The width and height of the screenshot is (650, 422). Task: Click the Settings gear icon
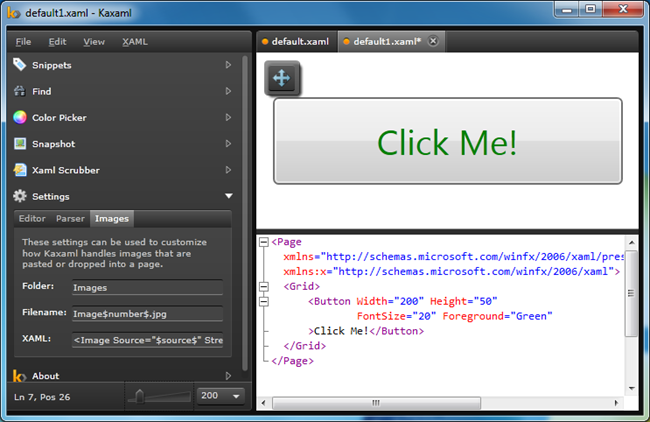tap(19, 196)
